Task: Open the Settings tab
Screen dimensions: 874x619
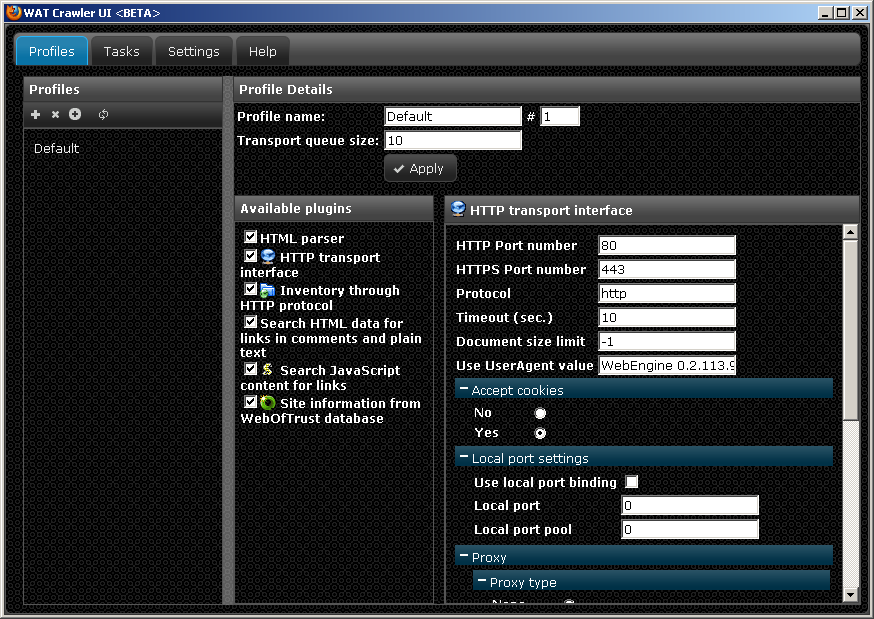Action: 194,51
